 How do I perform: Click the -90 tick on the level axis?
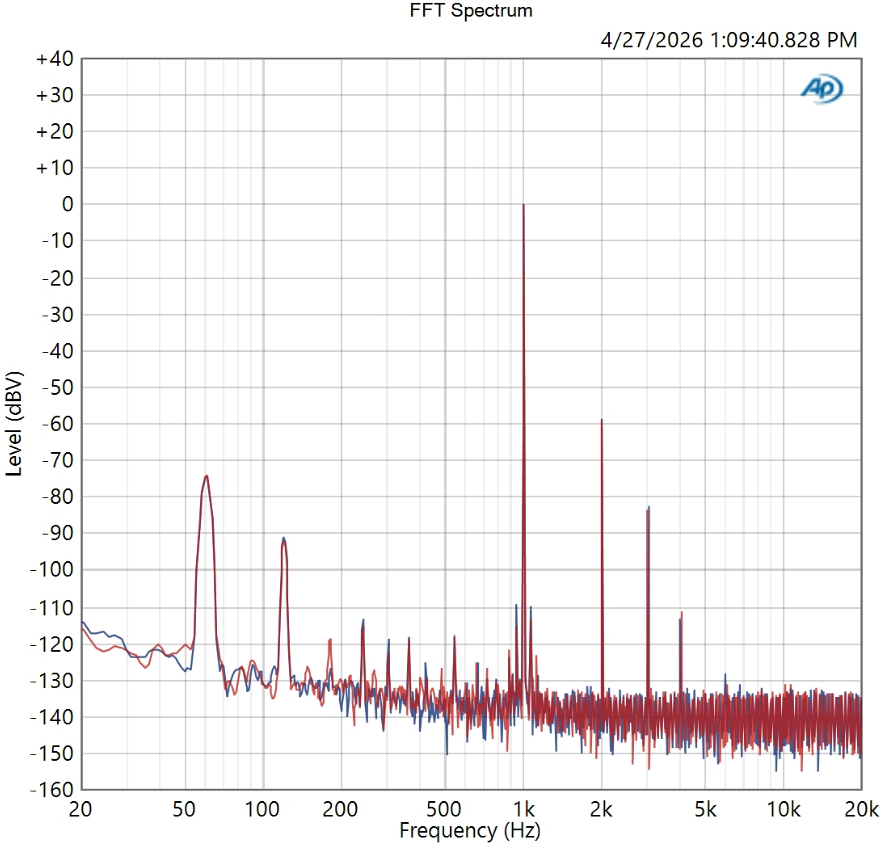58,533
